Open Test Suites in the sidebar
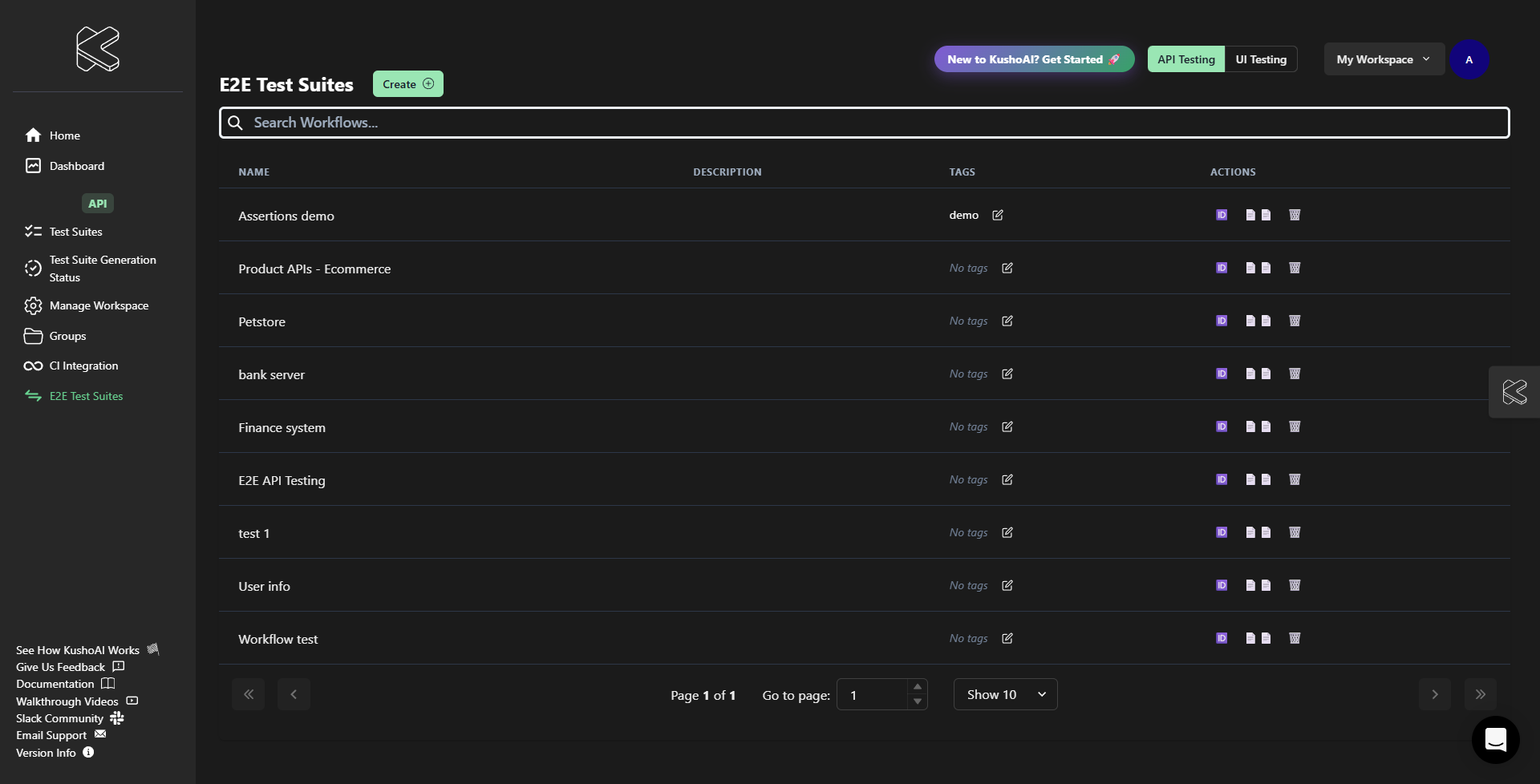 75,232
